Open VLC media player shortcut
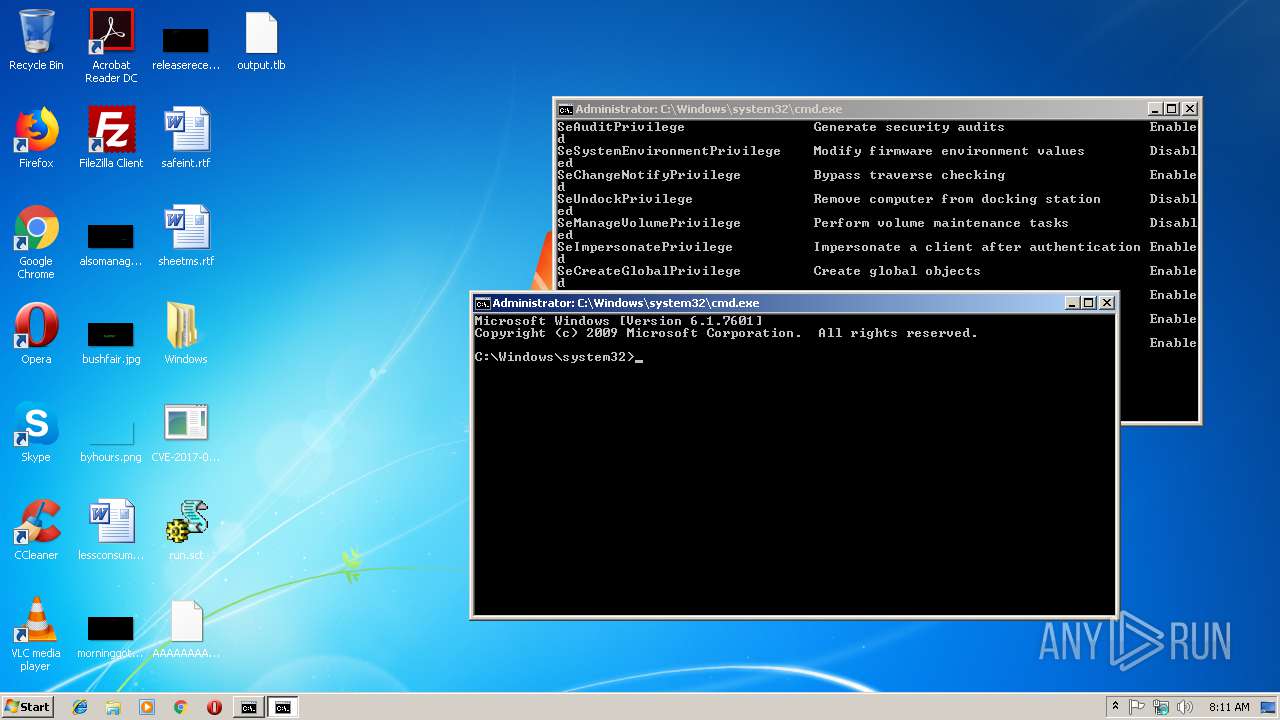Viewport: 1280px width, 720px height. pyautogui.click(x=36, y=635)
